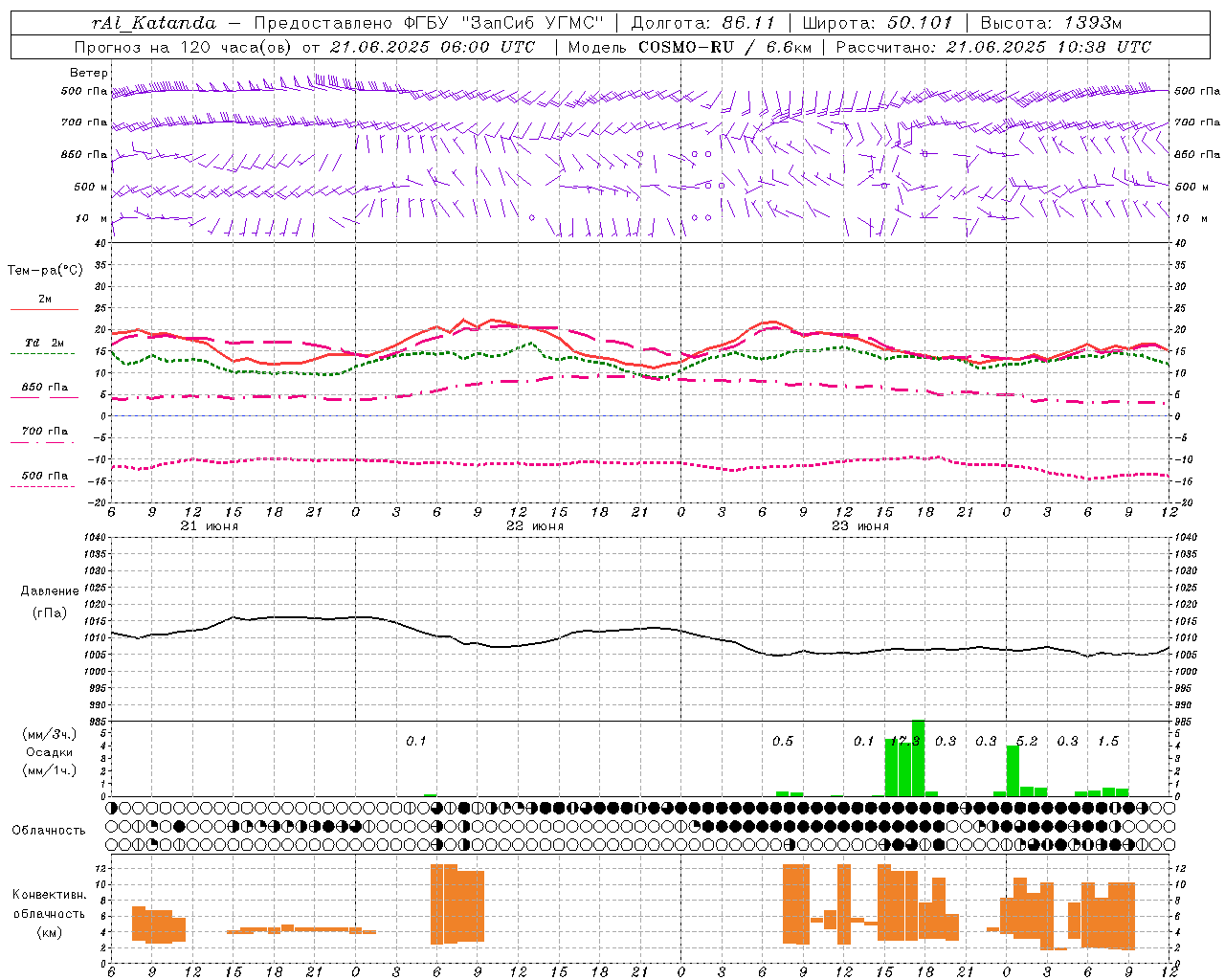The image size is (1225, 980).
Task: Click the 23 июня date label
Action: click(x=859, y=526)
